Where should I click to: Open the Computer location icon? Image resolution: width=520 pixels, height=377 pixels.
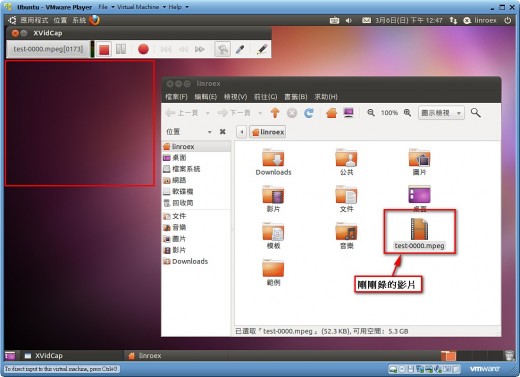point(349,113)
